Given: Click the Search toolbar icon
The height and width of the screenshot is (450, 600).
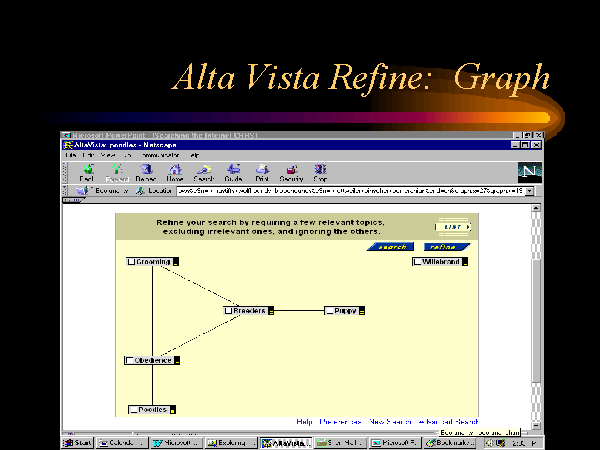Looking at the screenshot, I should pos(204,171).
